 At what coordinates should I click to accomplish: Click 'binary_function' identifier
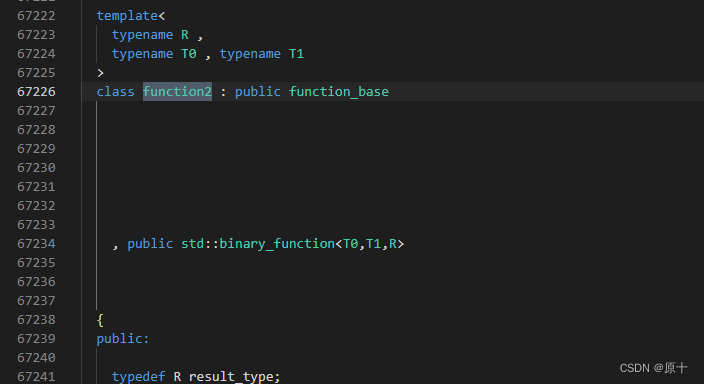click(277, 243)
